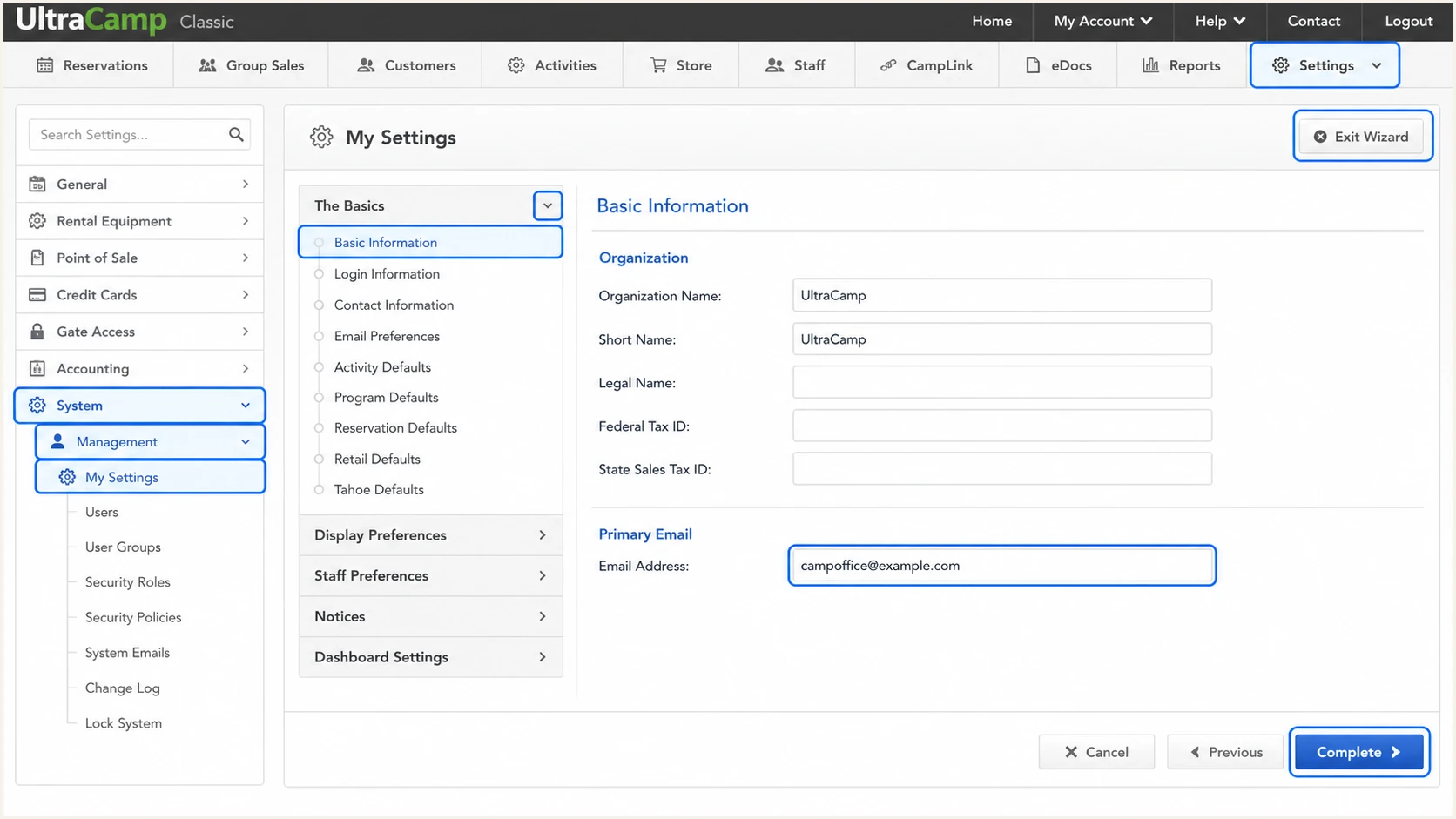
Task: Click the Settings gear icon in navigation
Action: (1280, 65)
